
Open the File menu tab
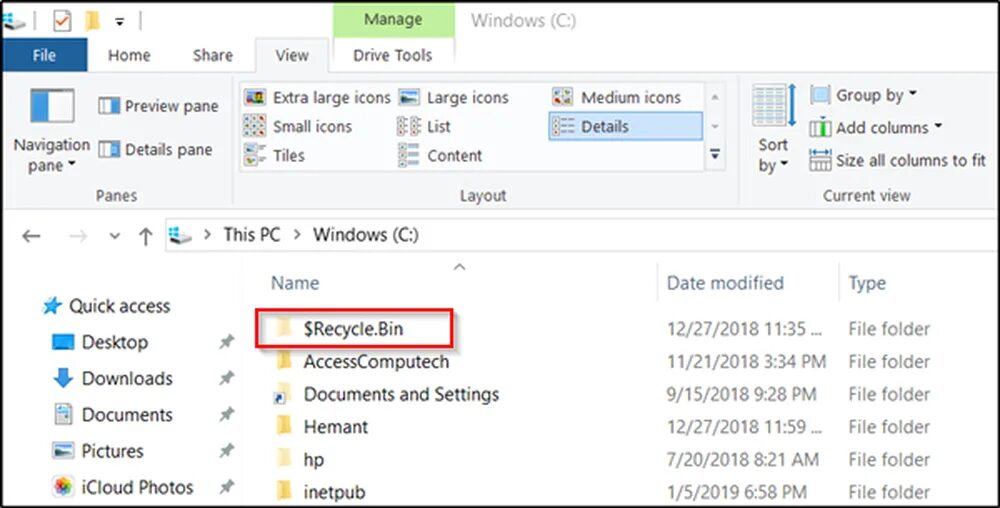pyautogui.click(x=44, y=55)
